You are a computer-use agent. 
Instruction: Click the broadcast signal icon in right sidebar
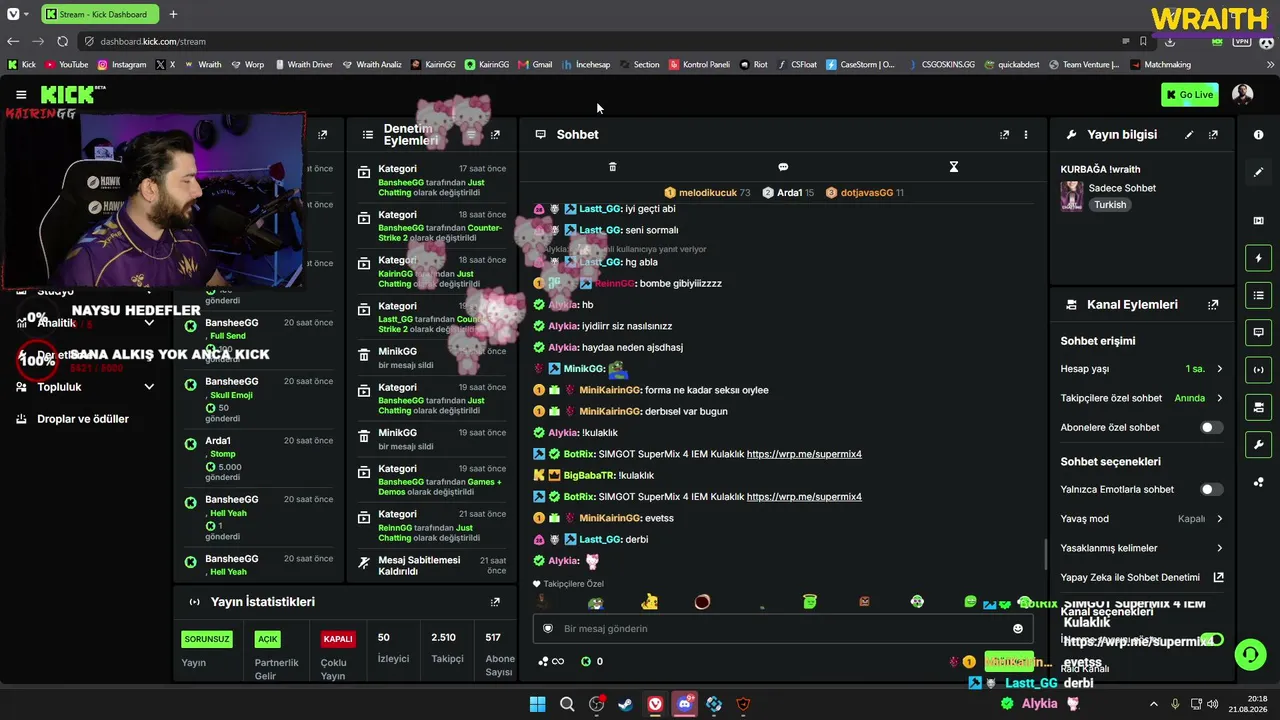click(x=1258, y=370)
